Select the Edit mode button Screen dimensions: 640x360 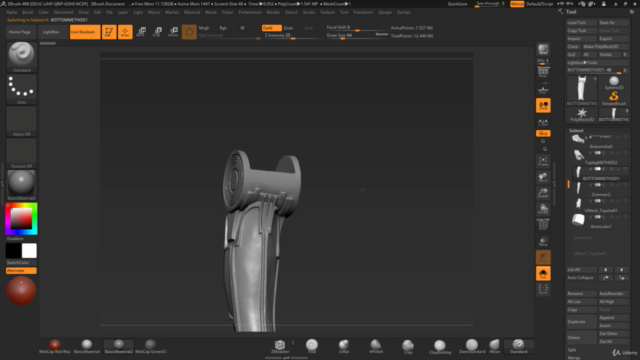[x=109, y=32]
